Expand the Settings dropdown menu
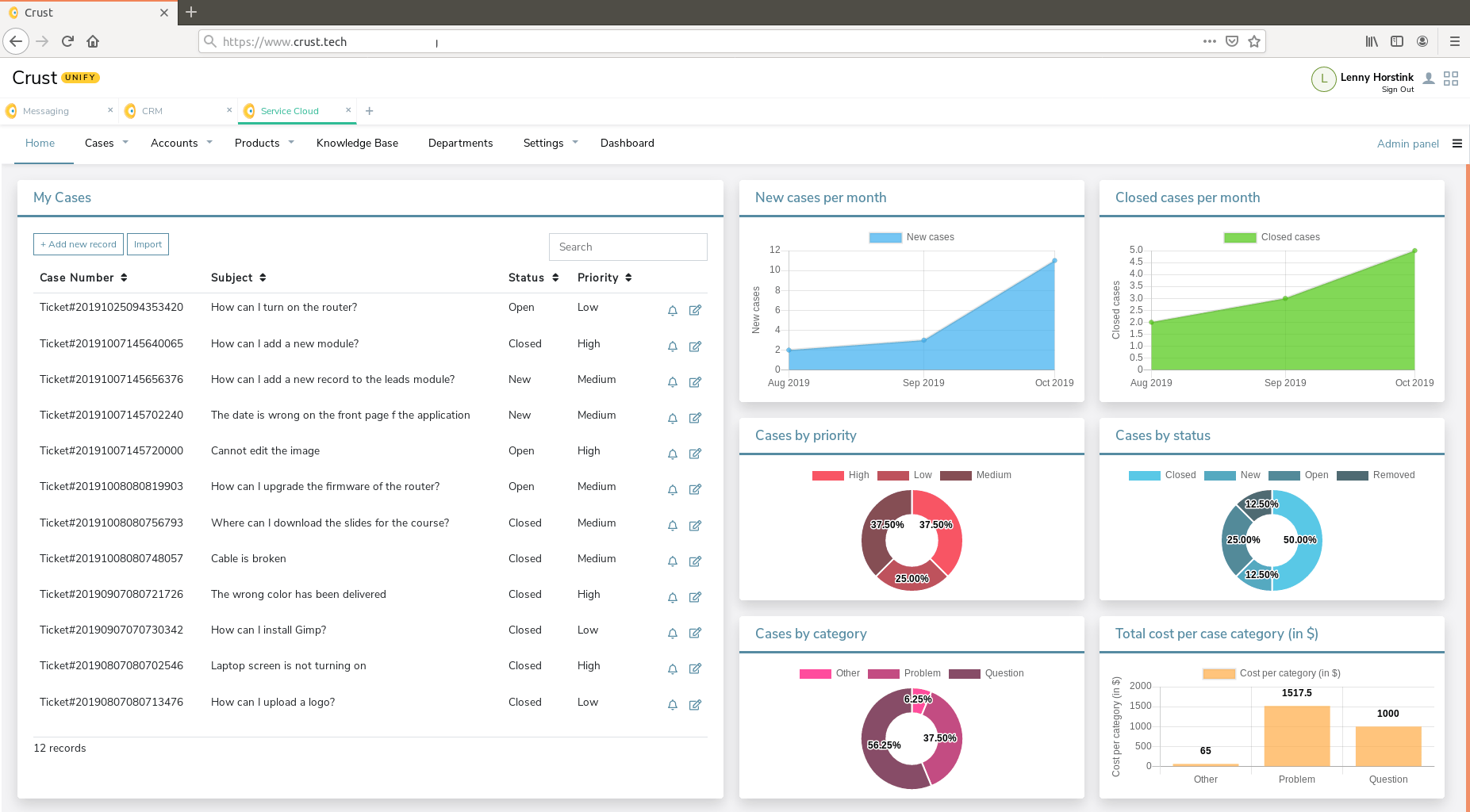Viewport: 1470px width, 812px height. click(551, 143)
